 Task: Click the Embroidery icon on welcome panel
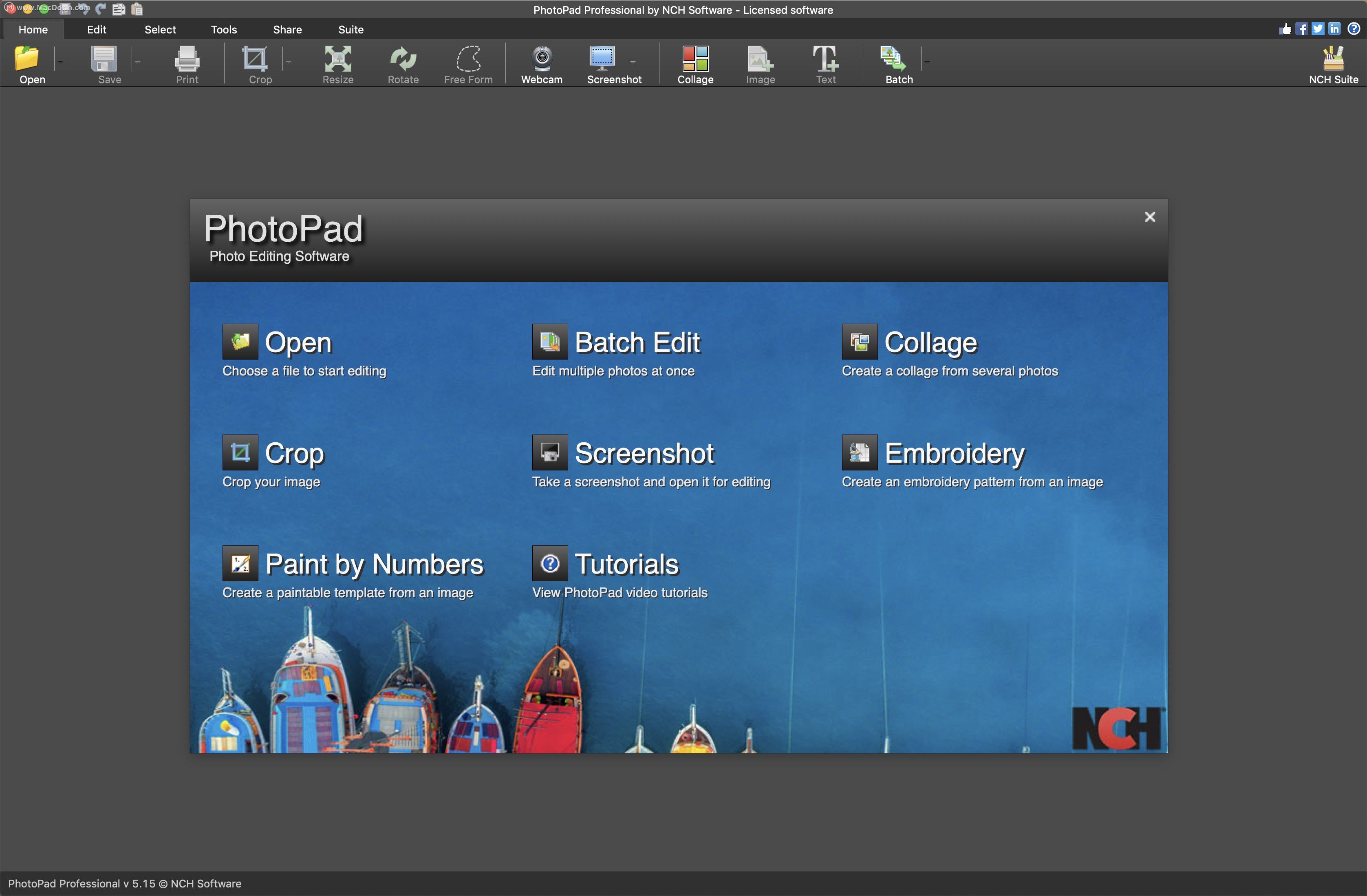(x=859, y=452)
